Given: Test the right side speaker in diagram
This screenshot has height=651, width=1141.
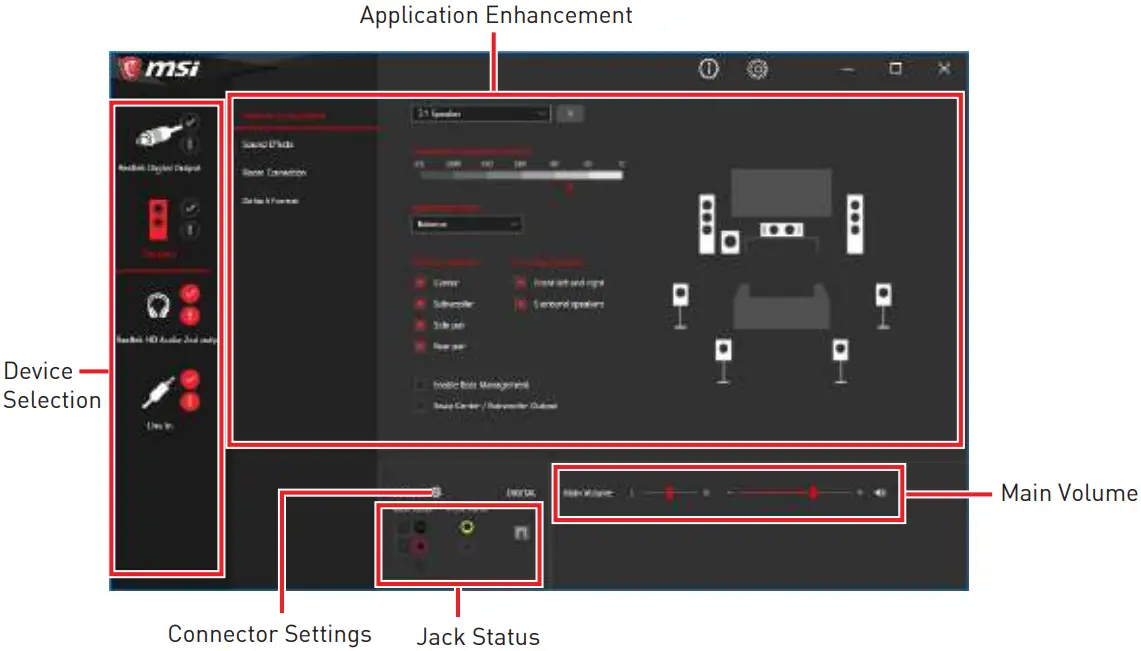Looking at the screenshot, I should (883, 305).
